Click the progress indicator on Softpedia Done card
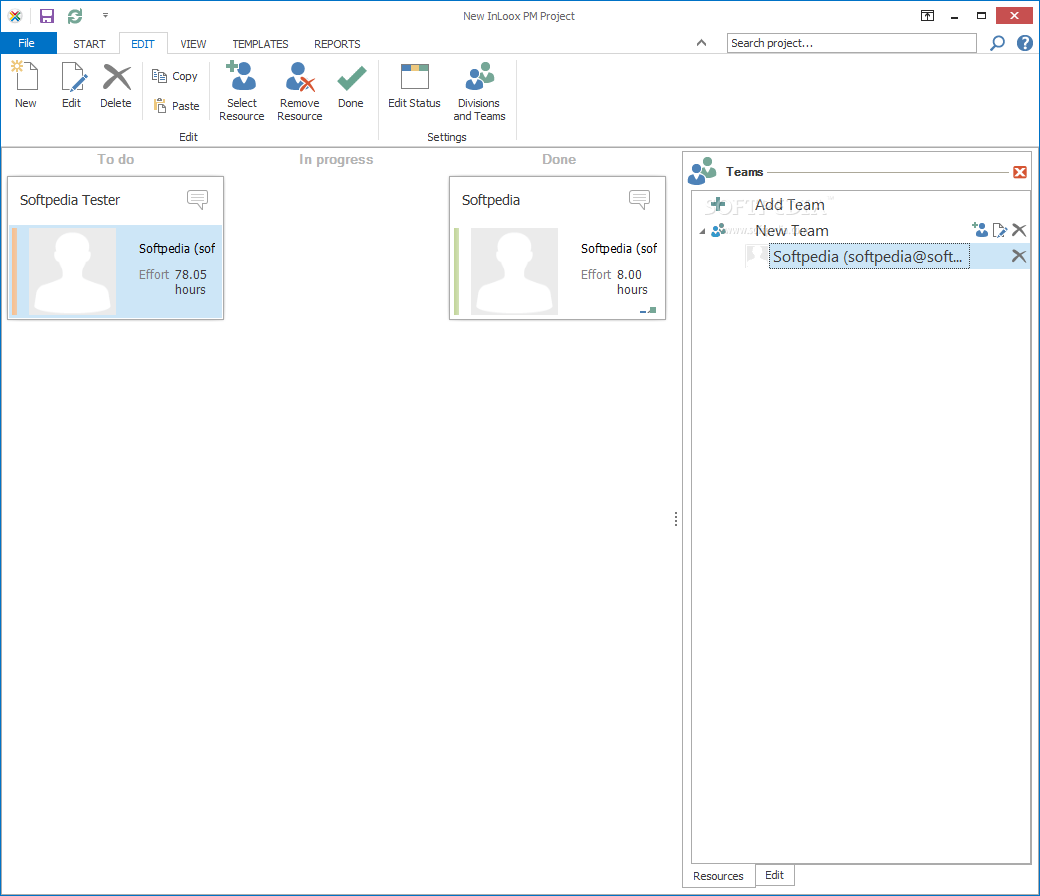This screenshot has height=896, width=1040. 648,310
